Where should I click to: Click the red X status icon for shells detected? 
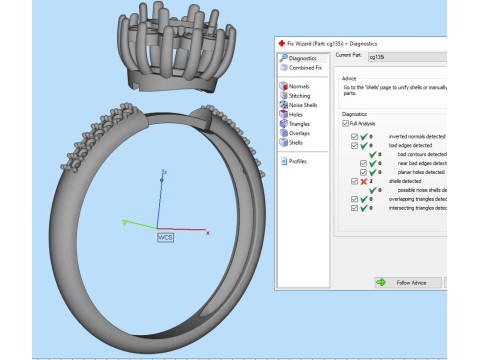click(x=364, y=181)
